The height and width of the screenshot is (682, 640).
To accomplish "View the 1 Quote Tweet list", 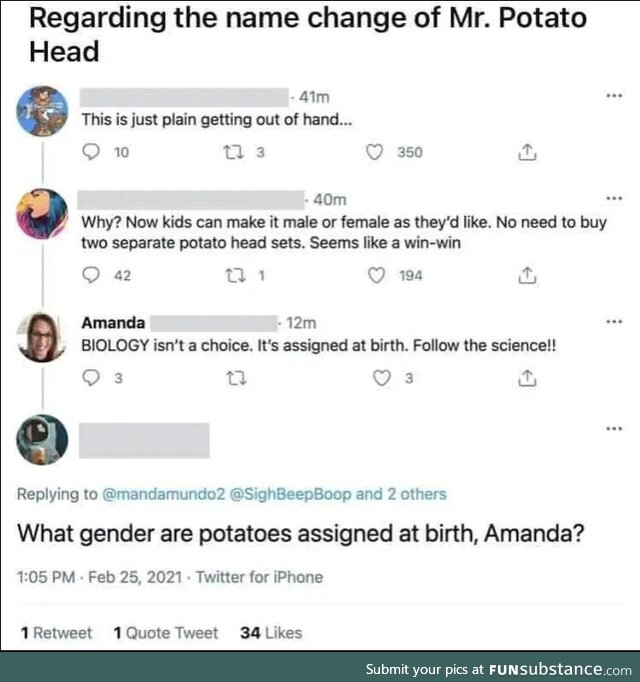I will click(x=165, y=632).
